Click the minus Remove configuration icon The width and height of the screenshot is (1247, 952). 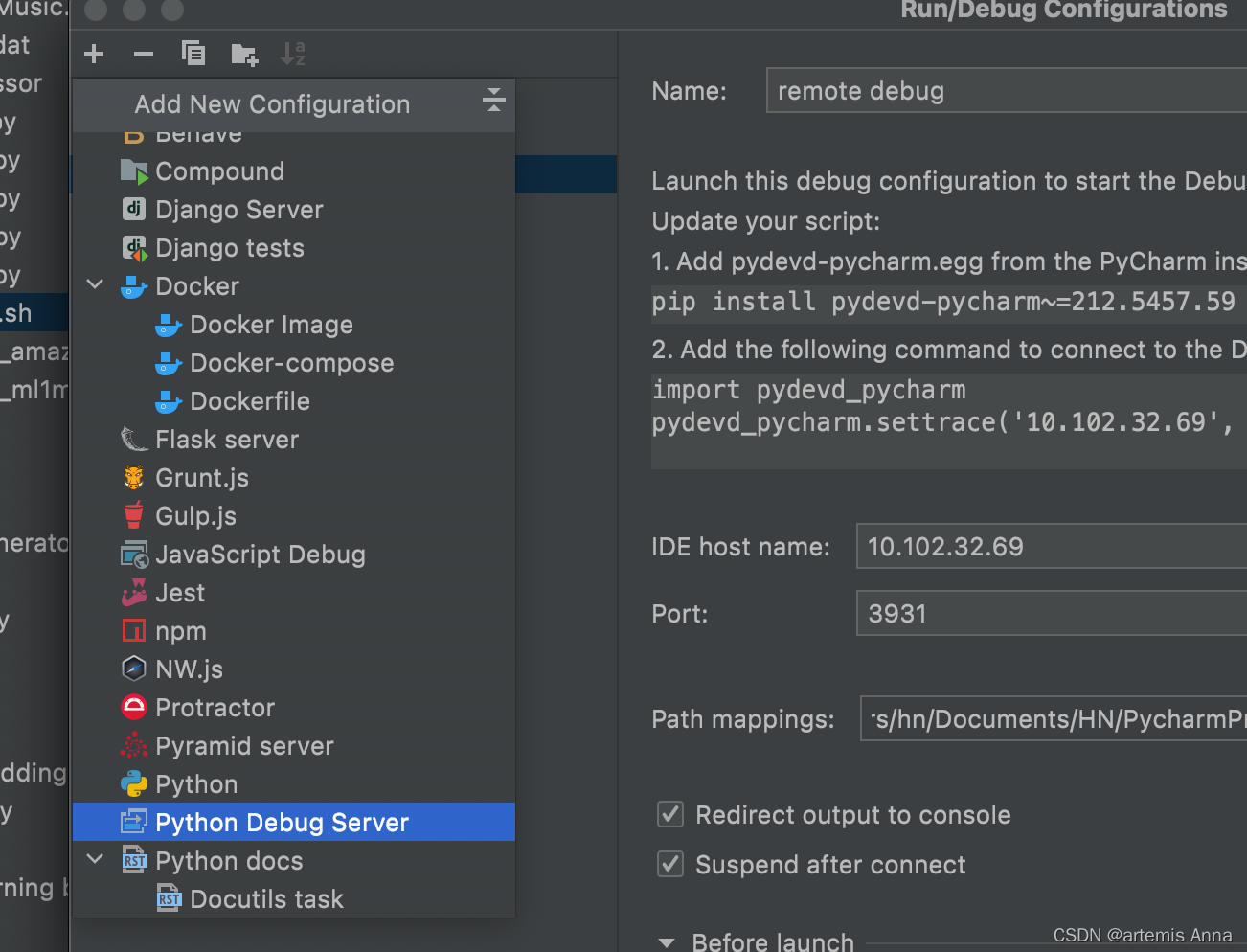(144, 54)
